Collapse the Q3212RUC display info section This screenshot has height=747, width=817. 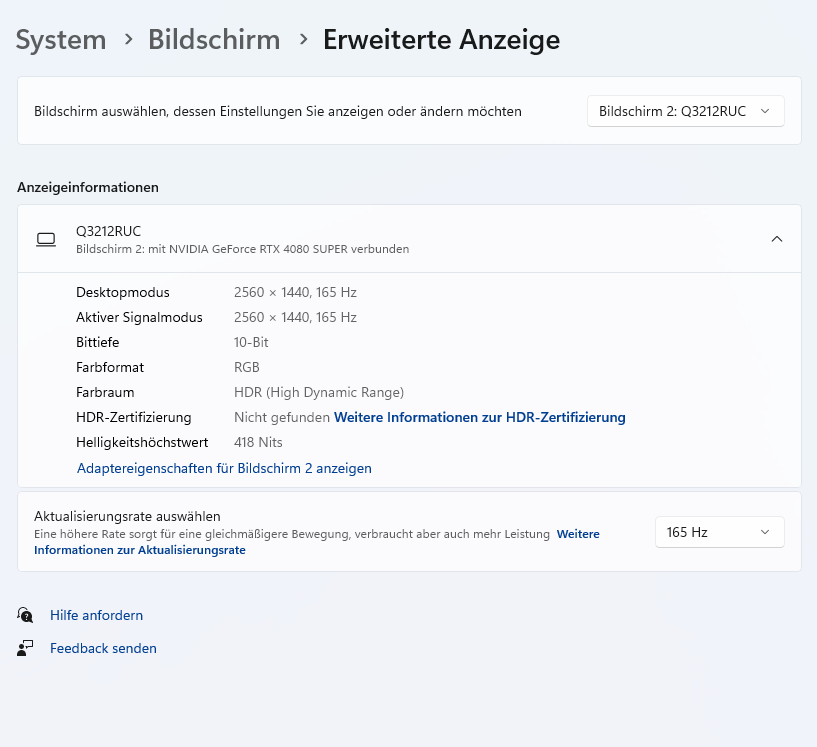pyautogui.click(x=777, y=239)
